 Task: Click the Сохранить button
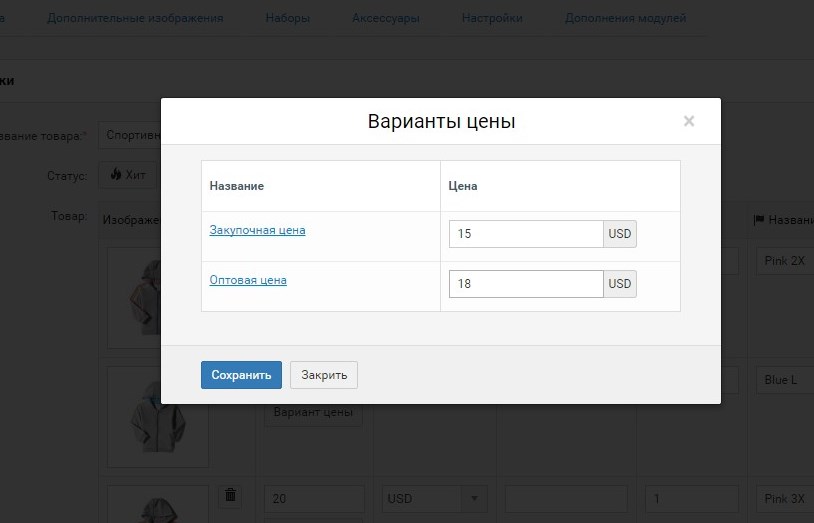click(x=241, y=375)
